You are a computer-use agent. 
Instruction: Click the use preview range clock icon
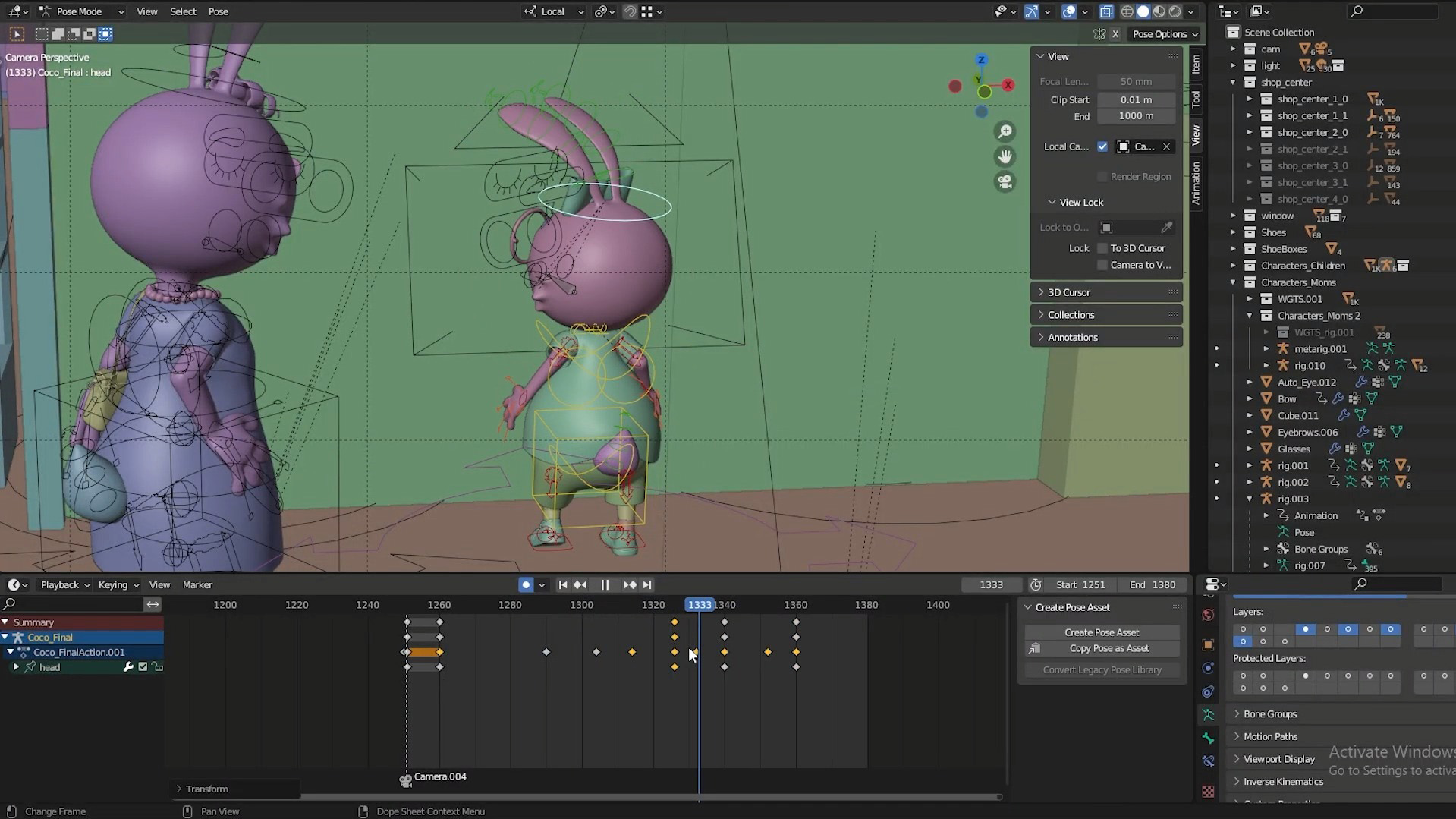[1036, 585]
